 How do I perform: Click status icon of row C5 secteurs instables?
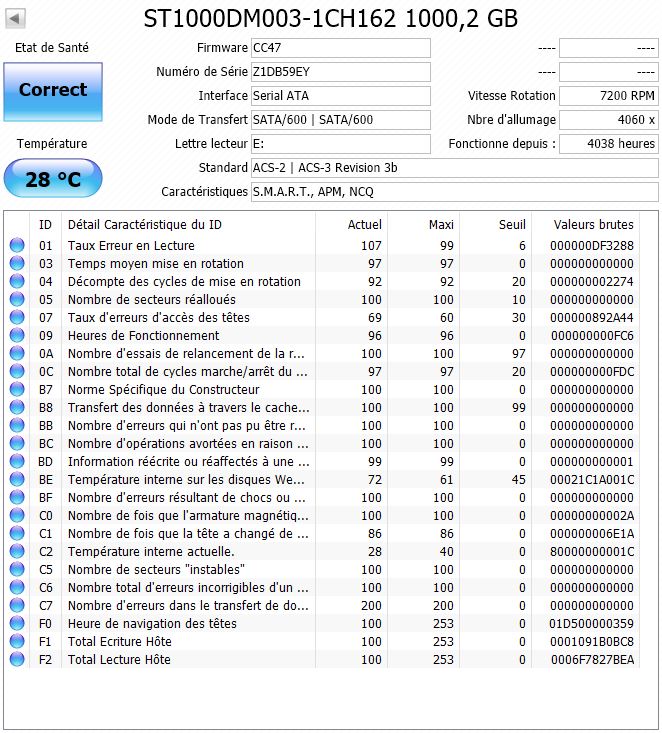click(17, 569)
